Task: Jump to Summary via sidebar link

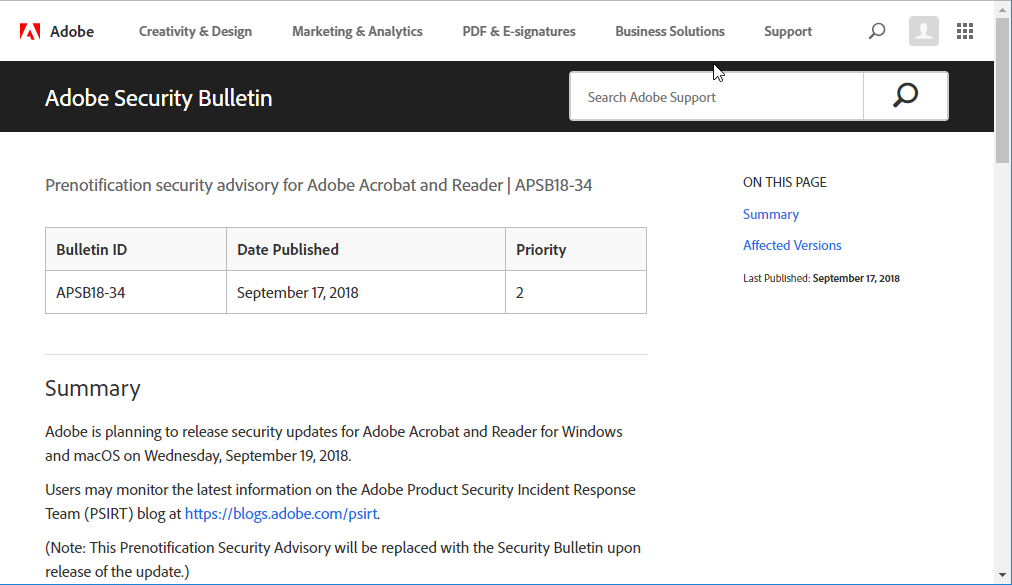Action: coord(770,214)
